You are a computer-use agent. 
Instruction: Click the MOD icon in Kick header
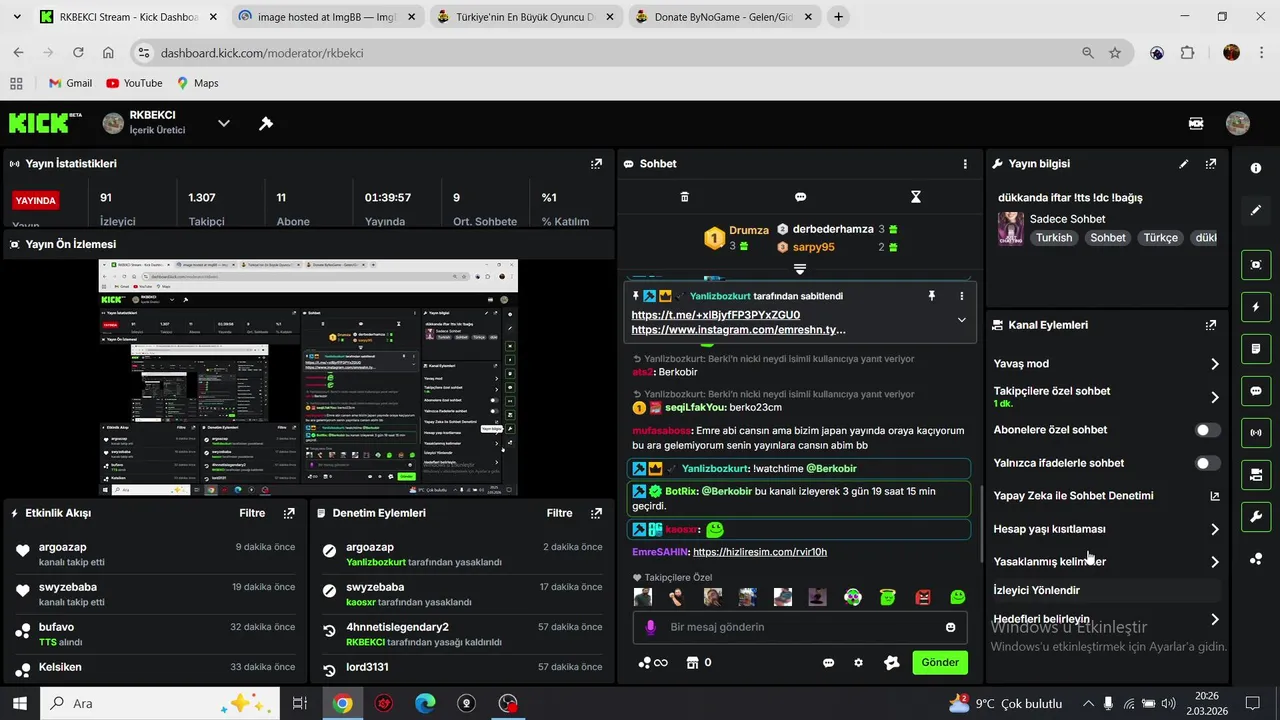(1196, 124)
